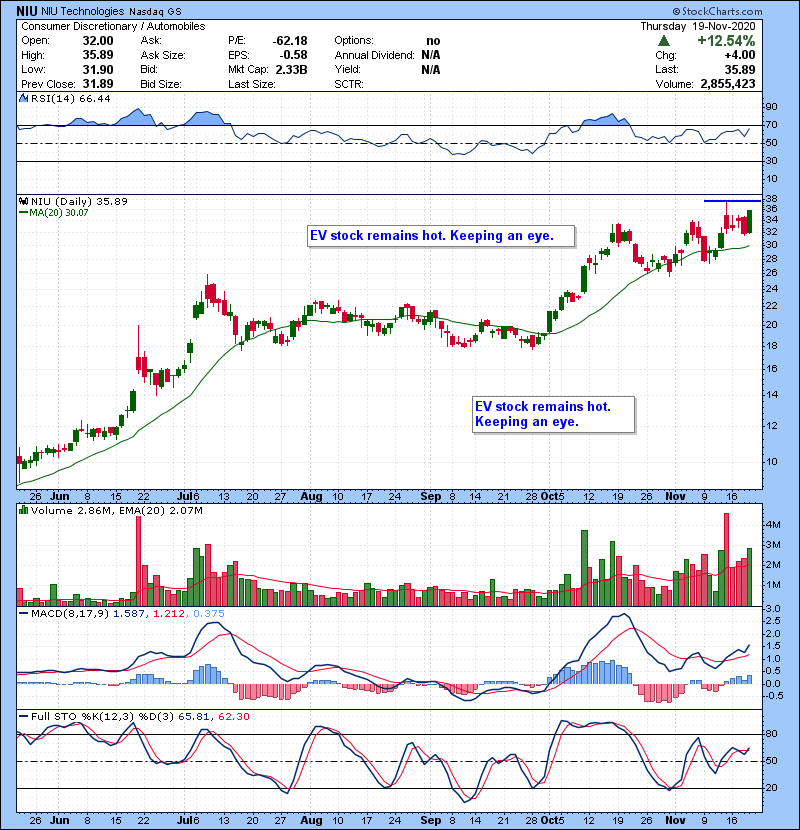Click the Nasdaq GS exchange label

click(x=156, y=11)
